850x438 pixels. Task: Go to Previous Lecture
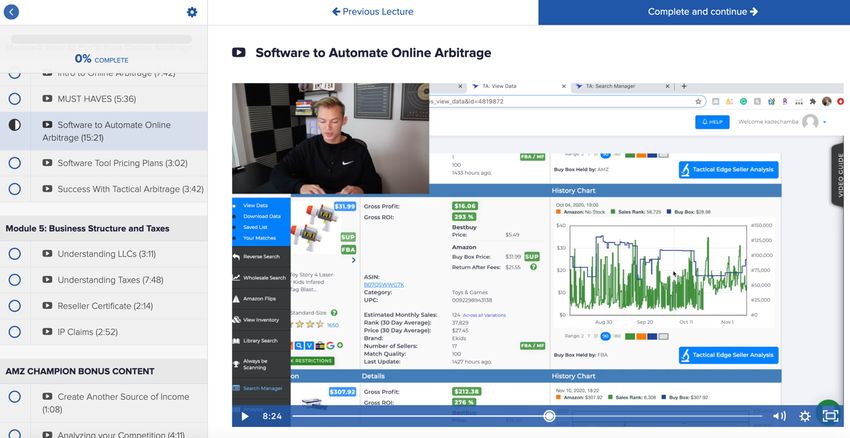click(372, 12)
